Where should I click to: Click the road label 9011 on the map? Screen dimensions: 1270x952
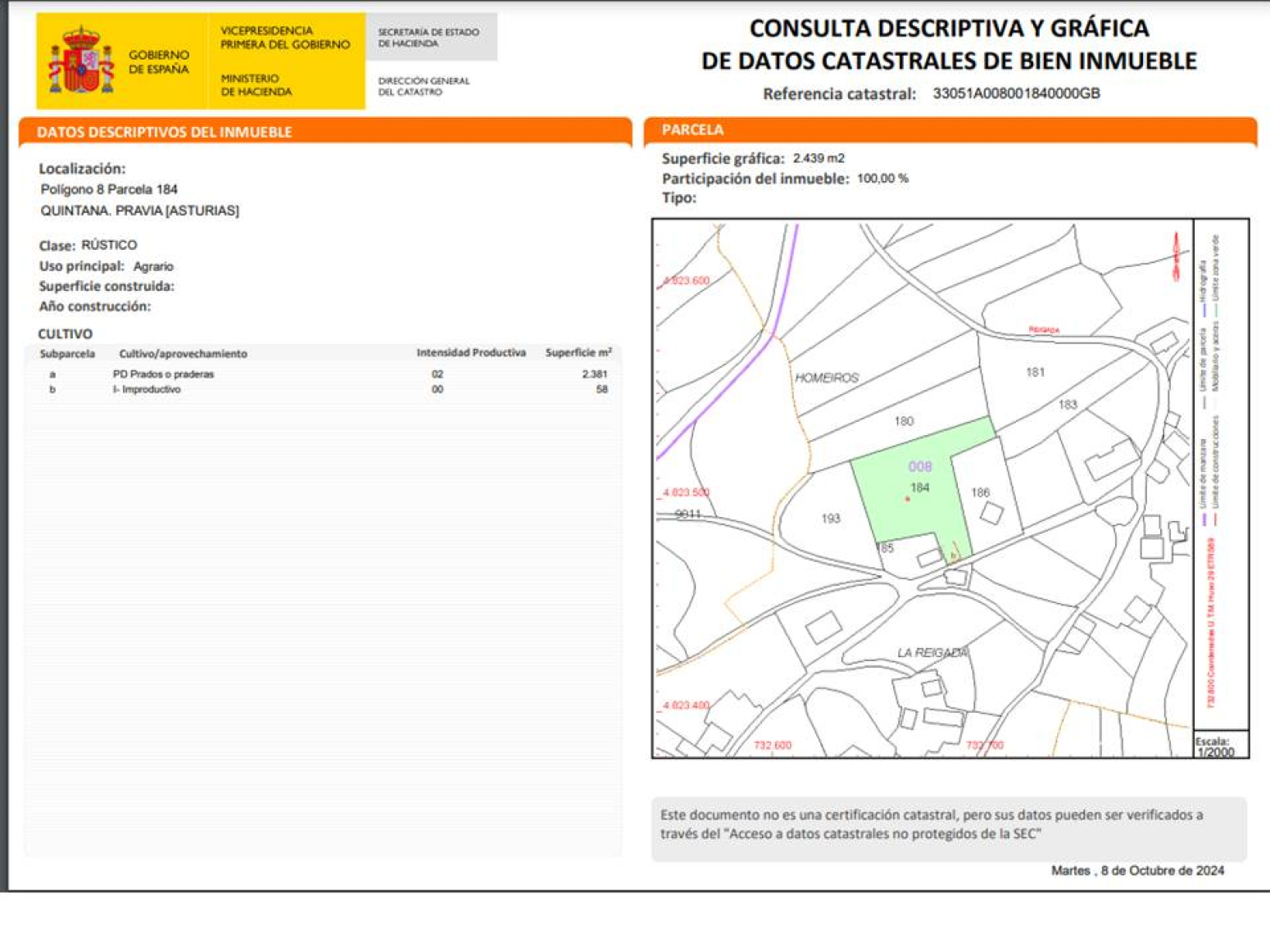[x=687, y=515]
